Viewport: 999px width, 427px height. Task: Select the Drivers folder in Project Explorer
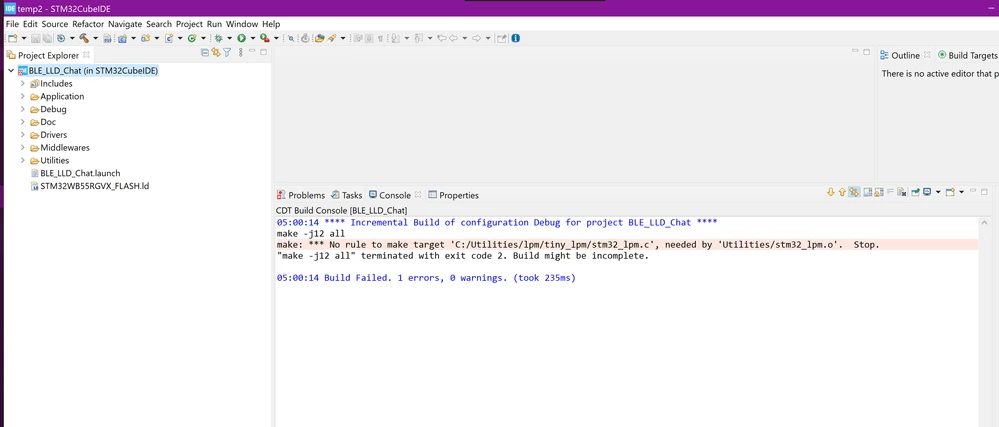click(x=54, y=134)
